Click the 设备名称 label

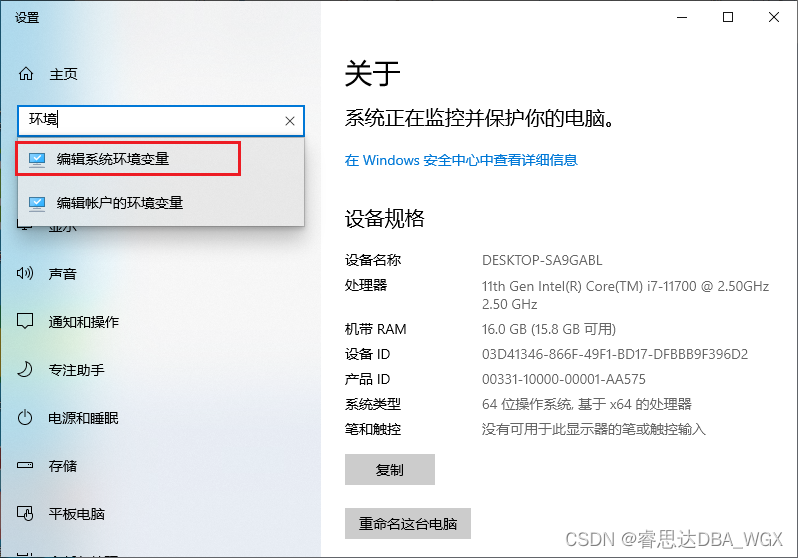coord(373,260)
